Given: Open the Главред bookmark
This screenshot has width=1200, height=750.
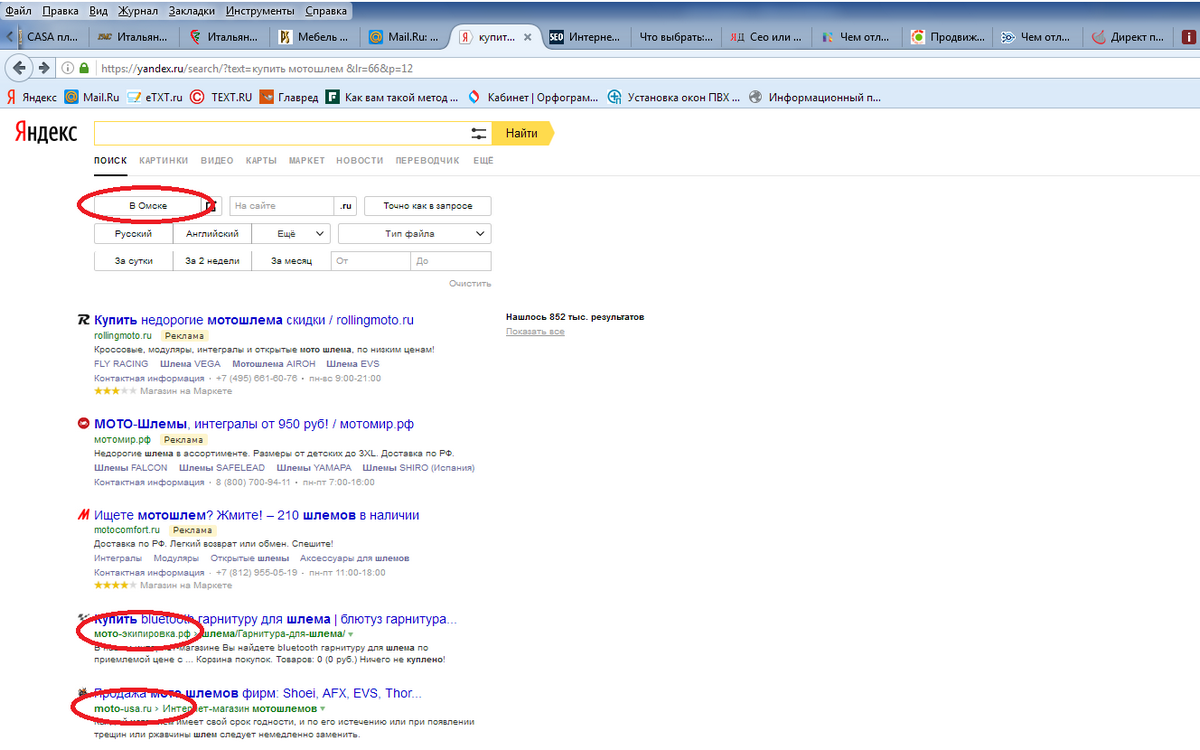Looking at the screenshot, I should (x=289, y=97).
